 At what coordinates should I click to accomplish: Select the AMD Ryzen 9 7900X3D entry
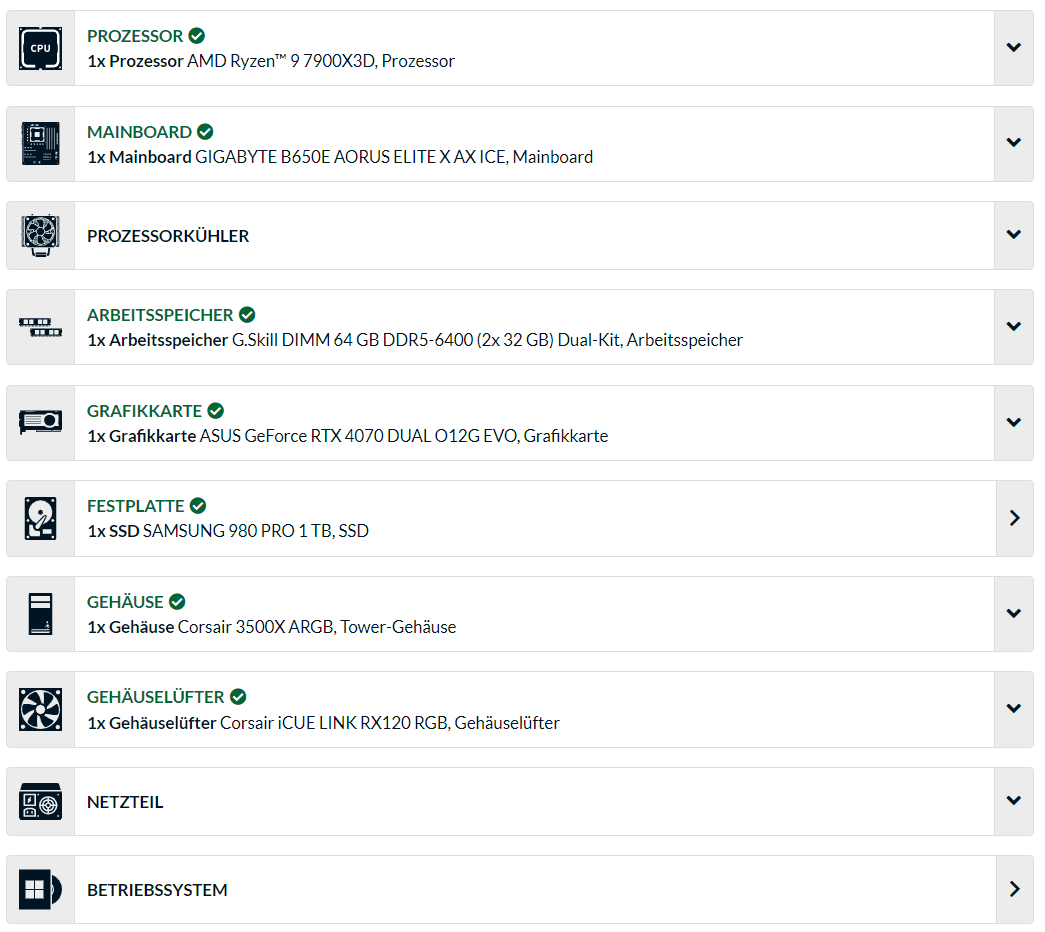click(271, 61)
